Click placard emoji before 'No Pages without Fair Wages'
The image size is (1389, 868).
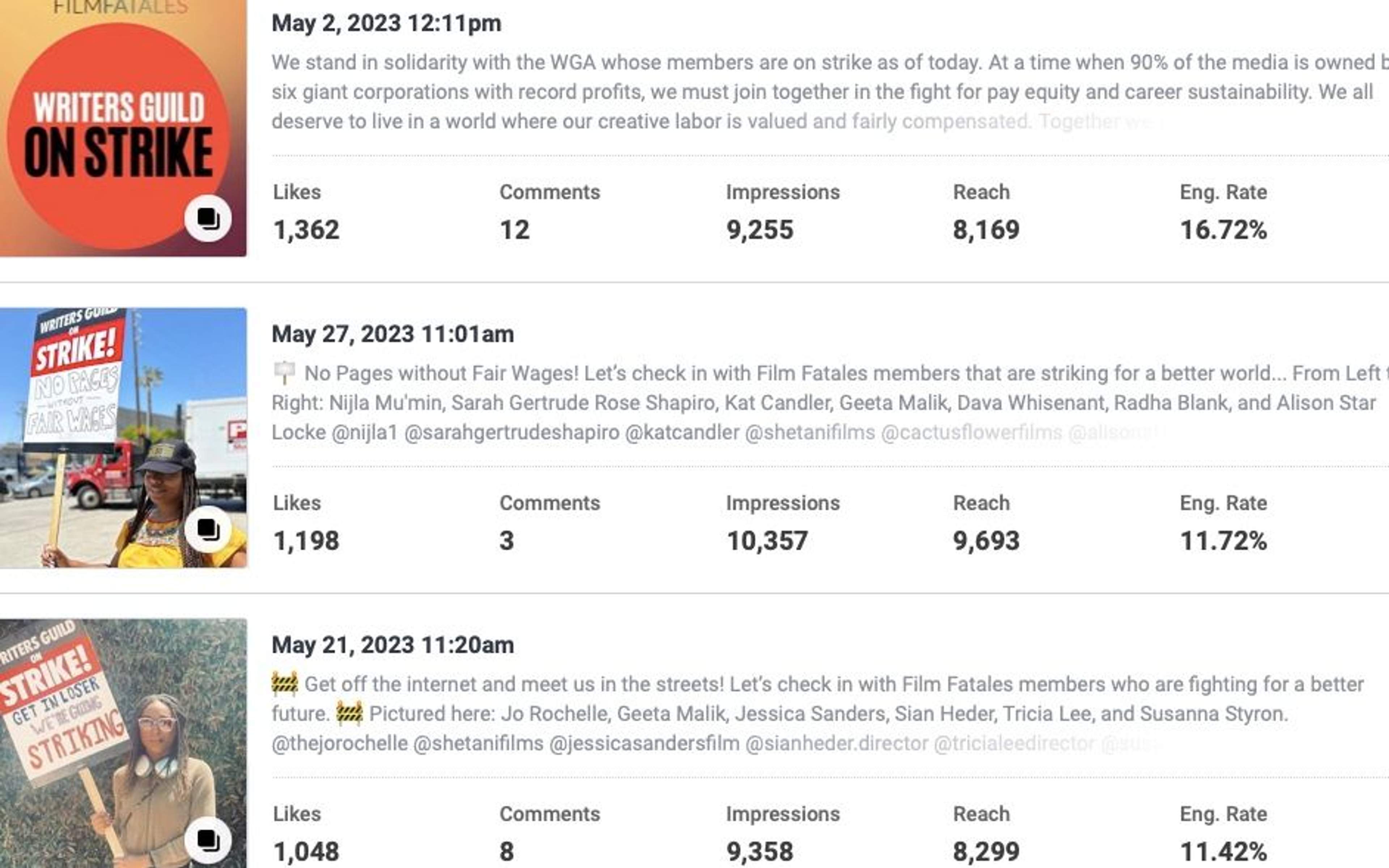click(x=284, y=373)
